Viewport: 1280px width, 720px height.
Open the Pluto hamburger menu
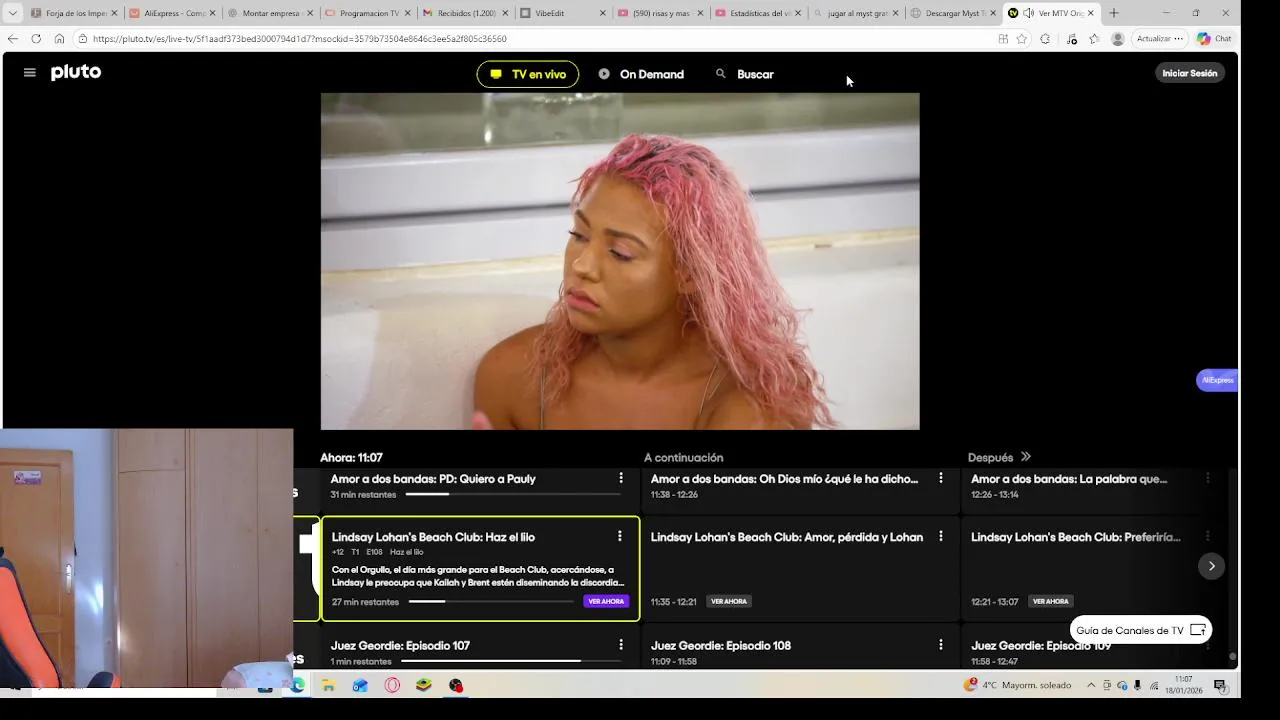point(30,73)
